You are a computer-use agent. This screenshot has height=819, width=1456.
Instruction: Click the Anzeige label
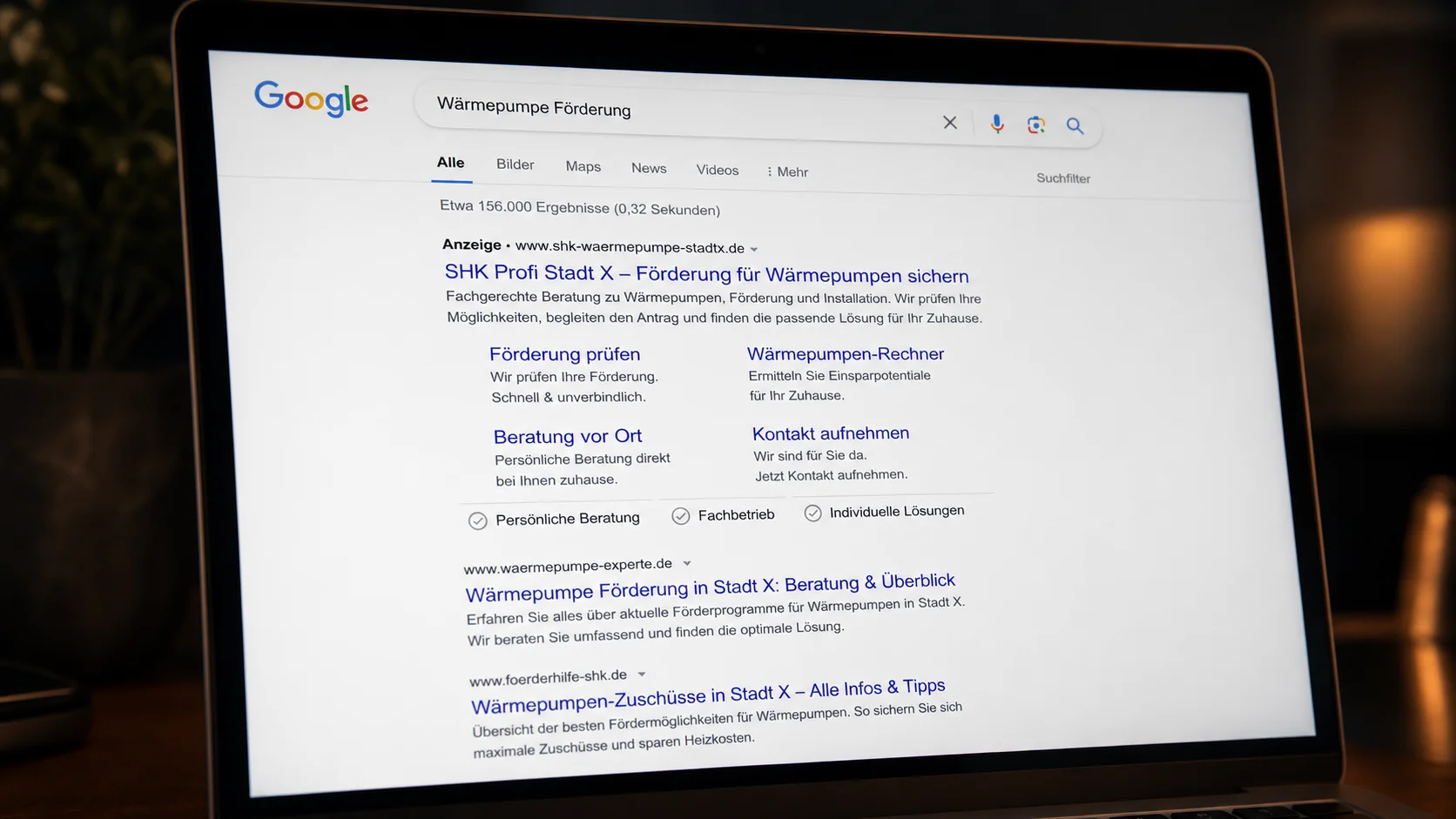coord(471,245)
